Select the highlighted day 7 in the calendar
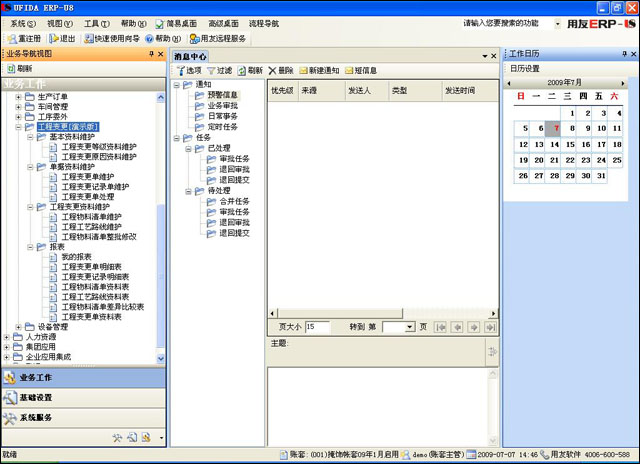 coord(554,129)
